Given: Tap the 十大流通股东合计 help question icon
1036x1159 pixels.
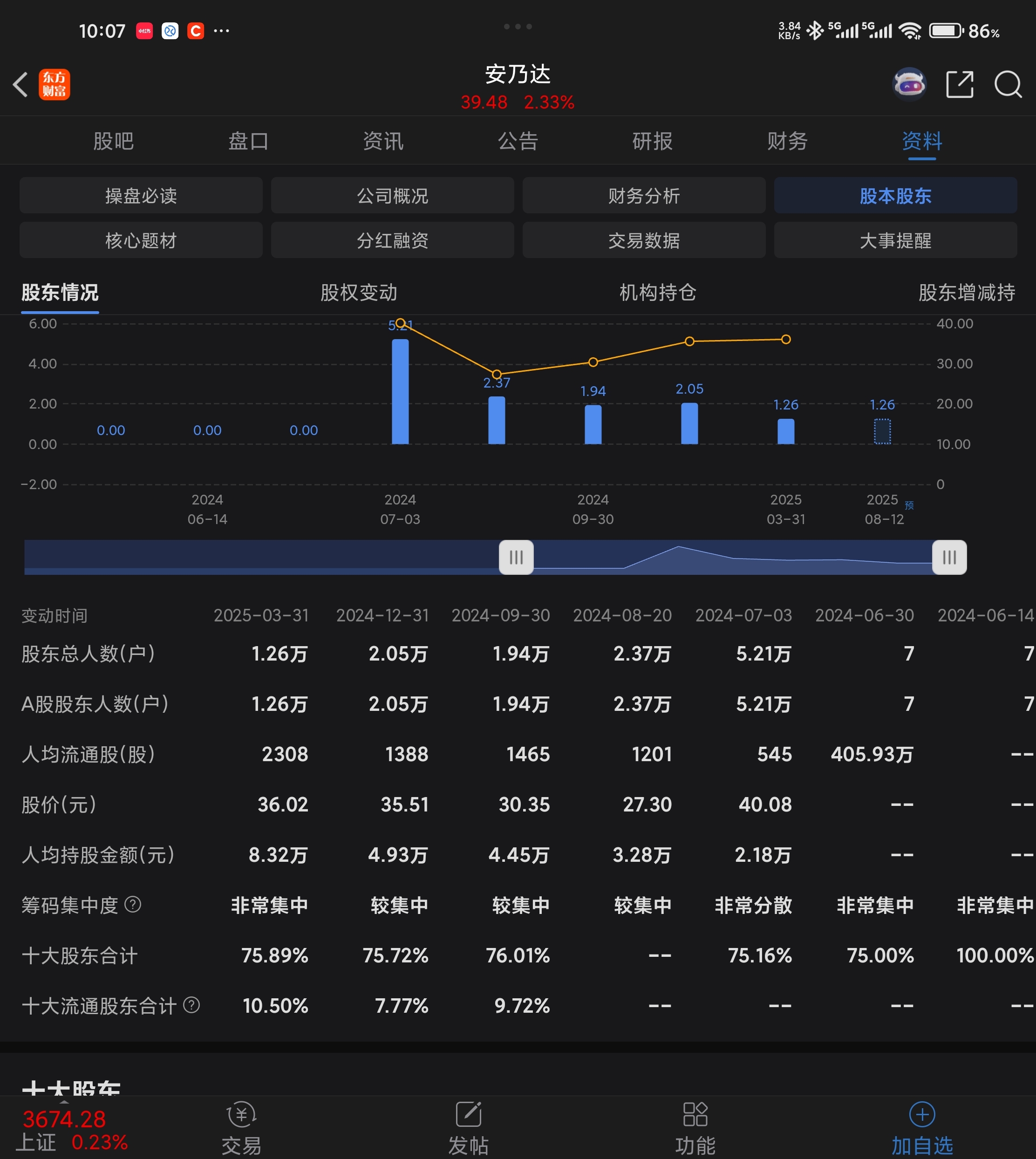Looking at the screenshot, I should (x=192, y=1005).
